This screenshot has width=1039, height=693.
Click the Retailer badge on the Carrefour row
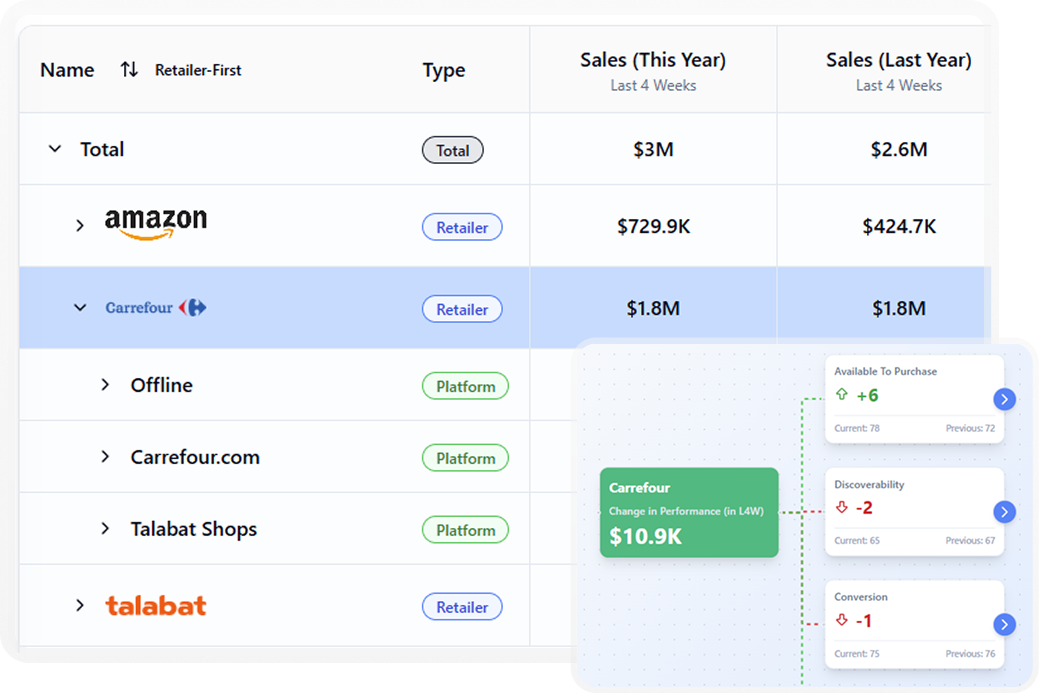point(462,308)
